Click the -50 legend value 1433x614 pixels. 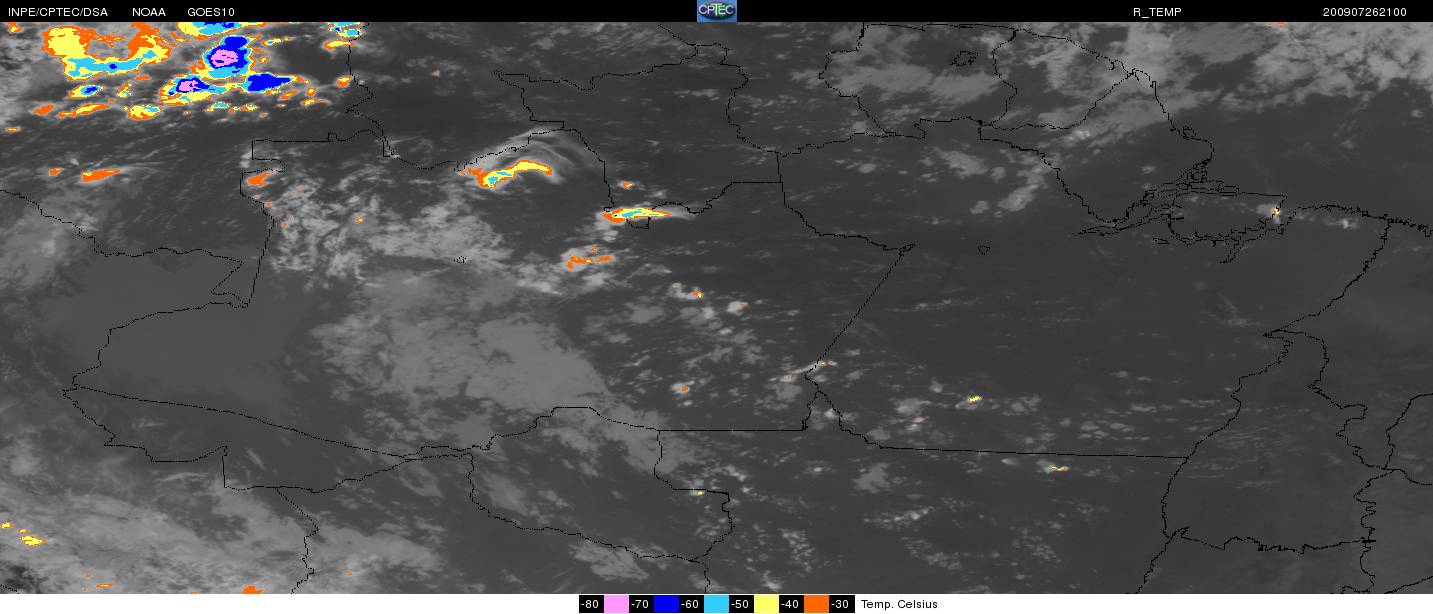coord(741,604)
